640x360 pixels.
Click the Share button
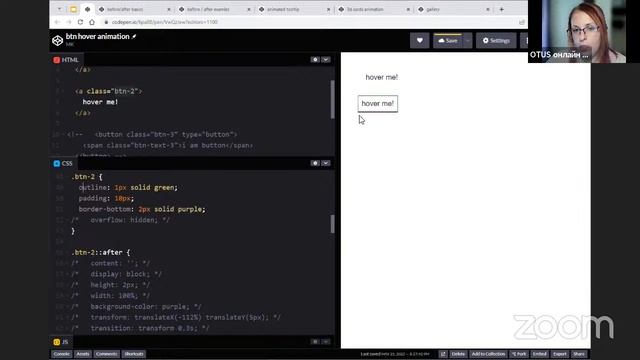[579, 354]
